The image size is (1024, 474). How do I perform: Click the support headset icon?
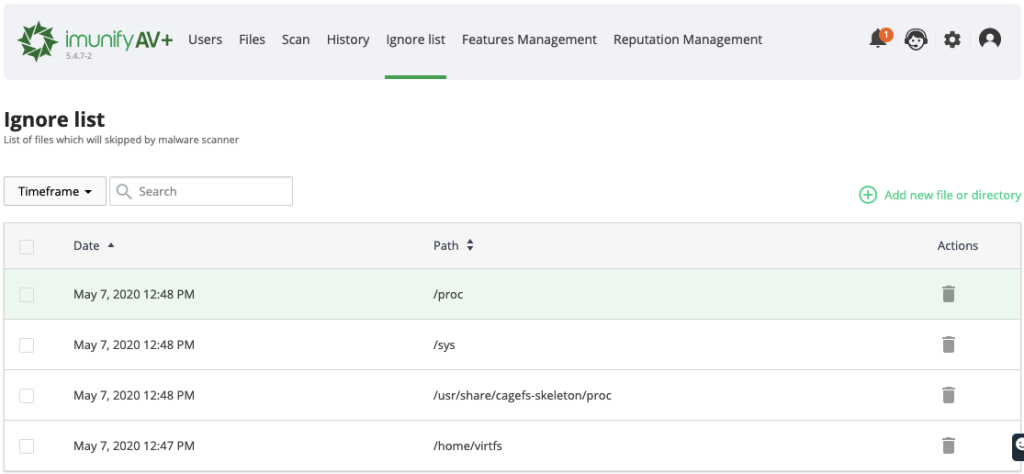coord(915,40)
